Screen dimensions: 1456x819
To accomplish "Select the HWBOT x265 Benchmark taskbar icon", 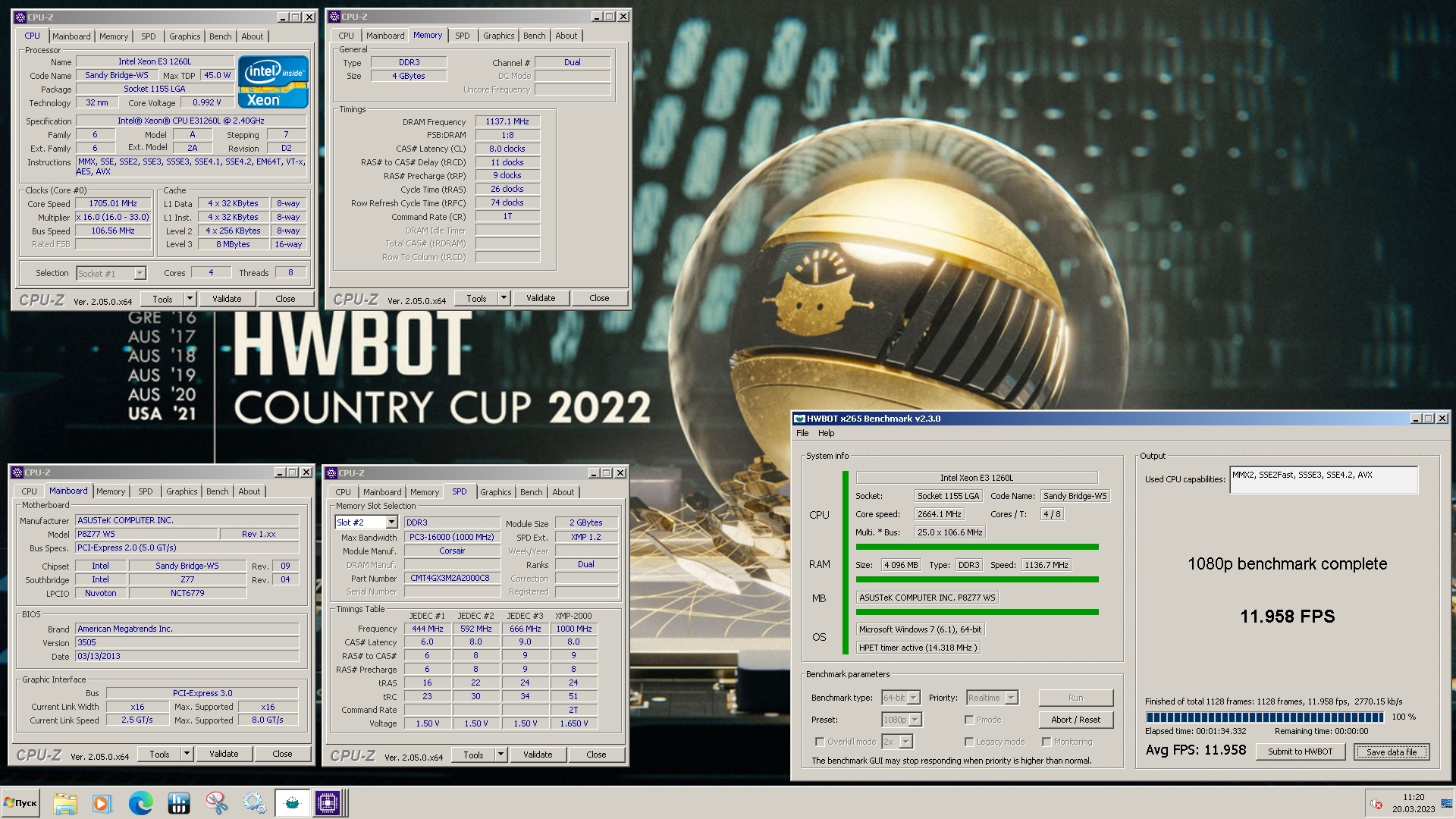I will click(292, 803).
